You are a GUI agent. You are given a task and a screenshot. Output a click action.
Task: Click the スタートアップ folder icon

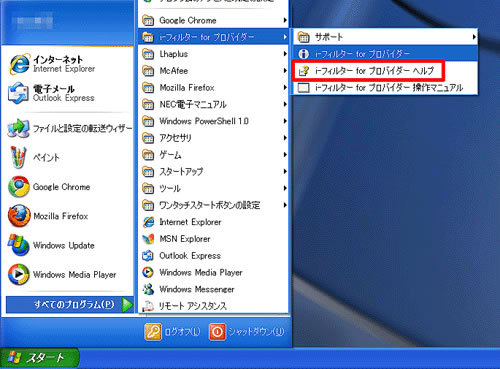[148, 172]
